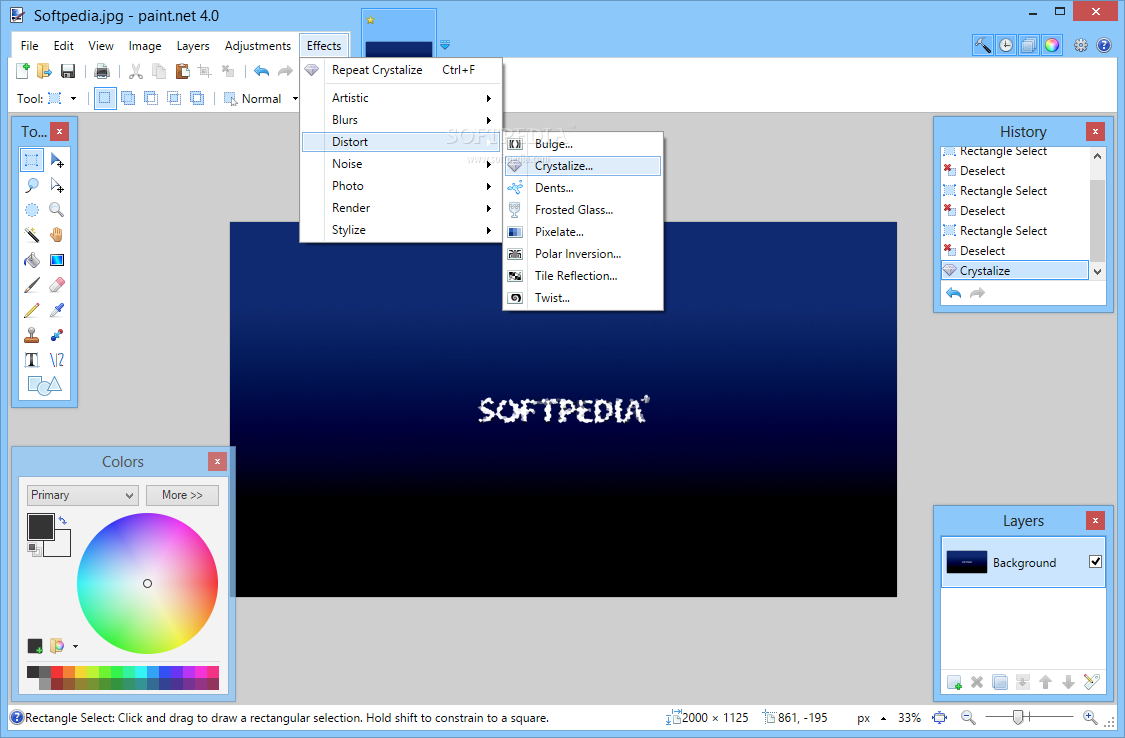Screen dimensions: 1125x738
Task: Click History panel scroll down arrow
Action: point(1097,272)
